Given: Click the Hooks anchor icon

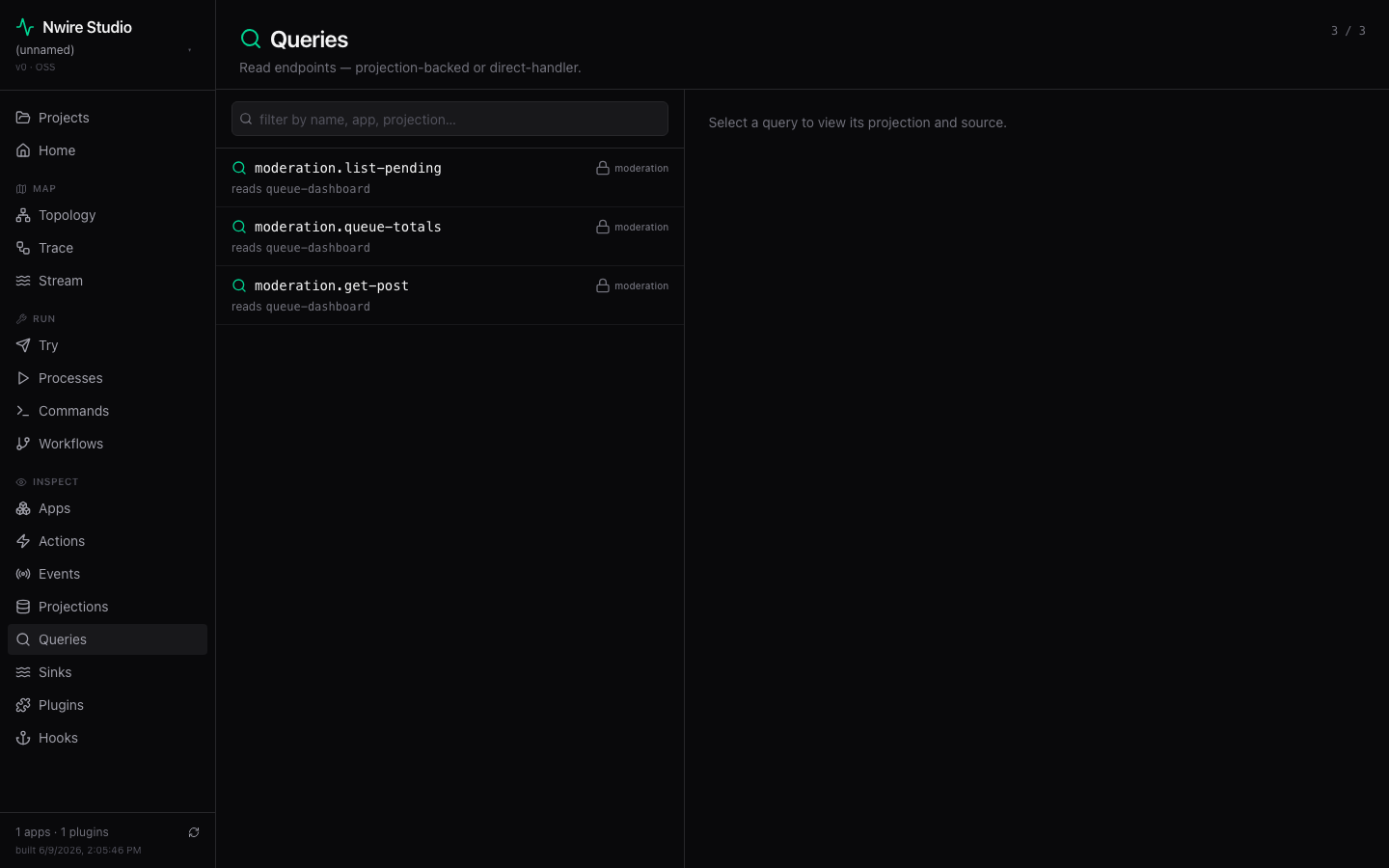Looking at the screenshot, I should click(23, 738).
